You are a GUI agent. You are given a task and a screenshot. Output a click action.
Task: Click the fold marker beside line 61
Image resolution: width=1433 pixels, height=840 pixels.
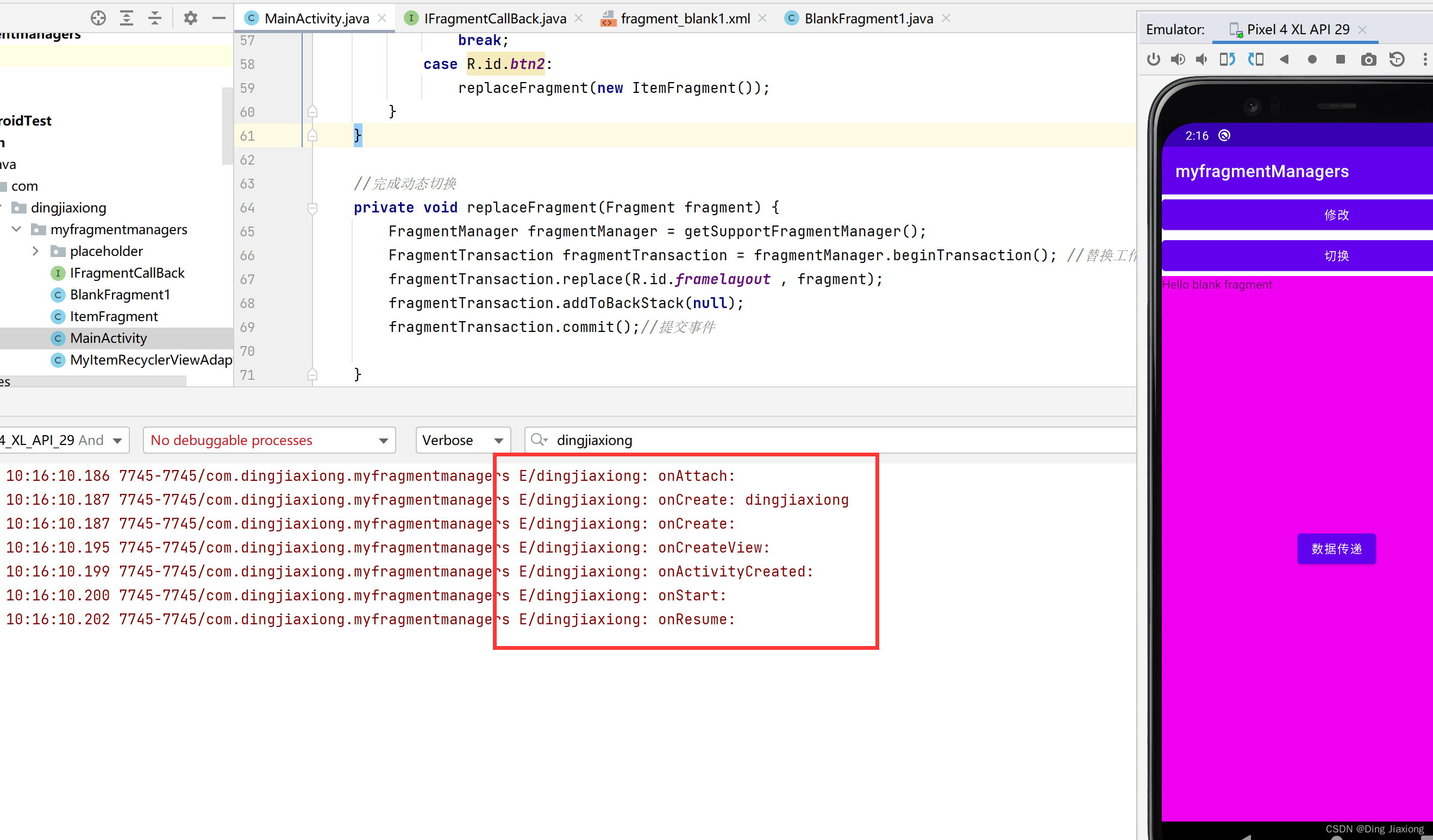[x=312, y=135]
